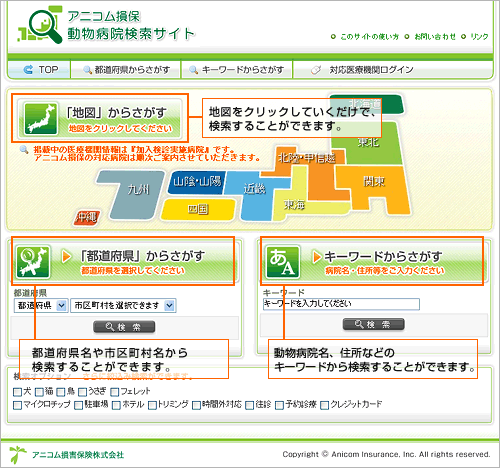Click the orange arrow beside 都道府県からさがす heading

(x=66, y=256)
